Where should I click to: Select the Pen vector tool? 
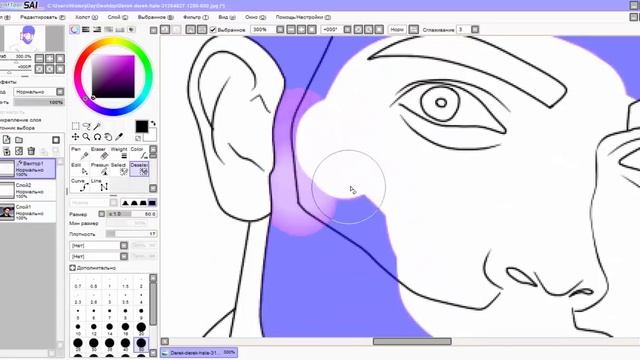(80, 153)
